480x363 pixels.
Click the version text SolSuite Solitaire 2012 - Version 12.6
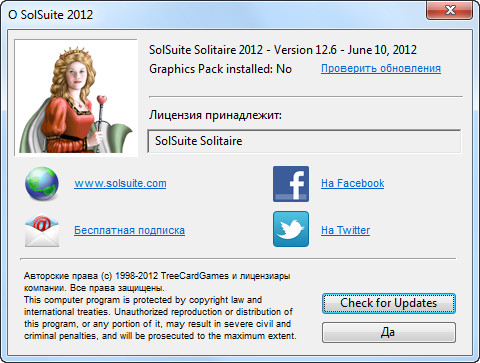pyautogui.click(x=243, y=50)
